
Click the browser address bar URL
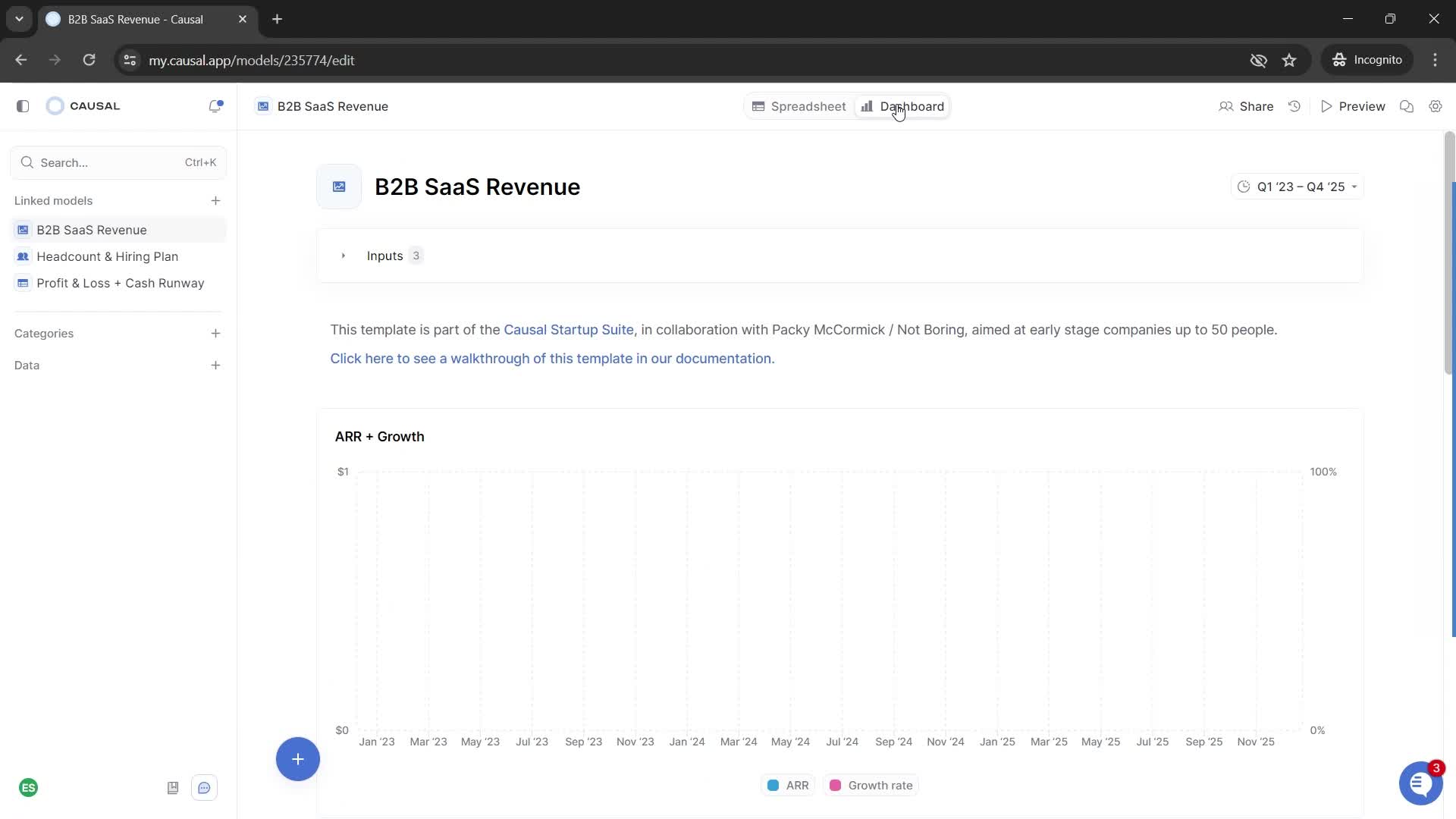pyautogui.click(x=251, y=60)
